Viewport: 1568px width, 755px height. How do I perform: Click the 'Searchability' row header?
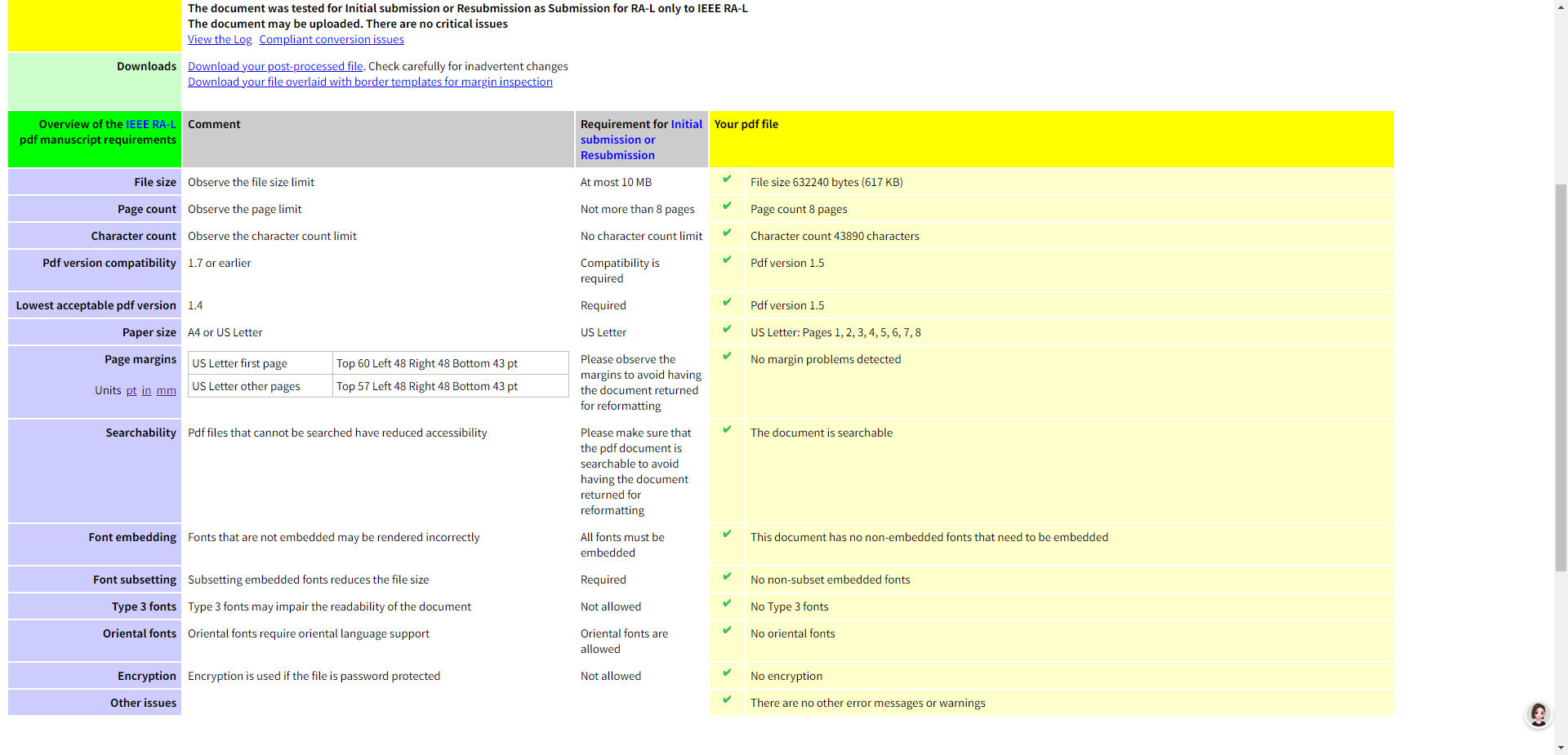point(95,471)
